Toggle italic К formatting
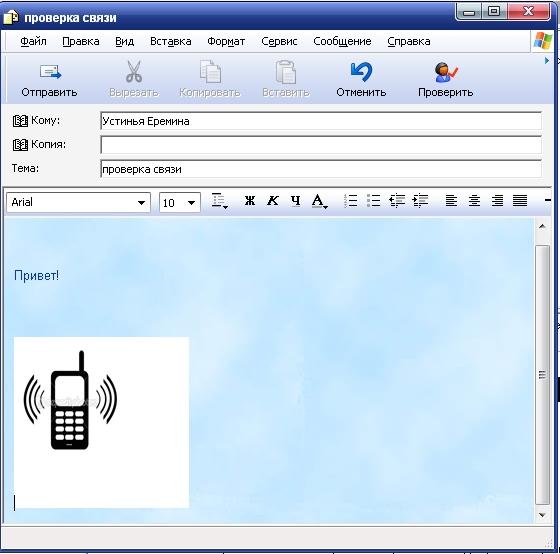This screenshot has width=560, height=554. click(272, 201)
